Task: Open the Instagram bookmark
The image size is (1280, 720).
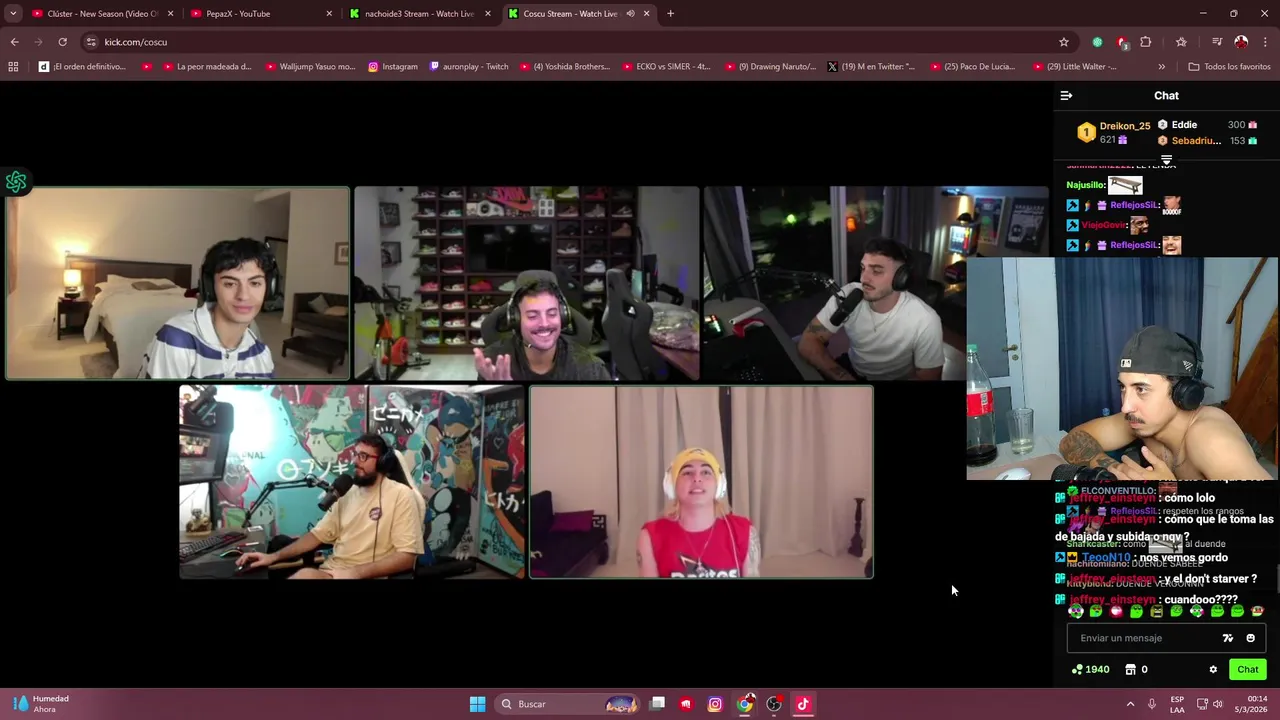Action: coord(393,67)
